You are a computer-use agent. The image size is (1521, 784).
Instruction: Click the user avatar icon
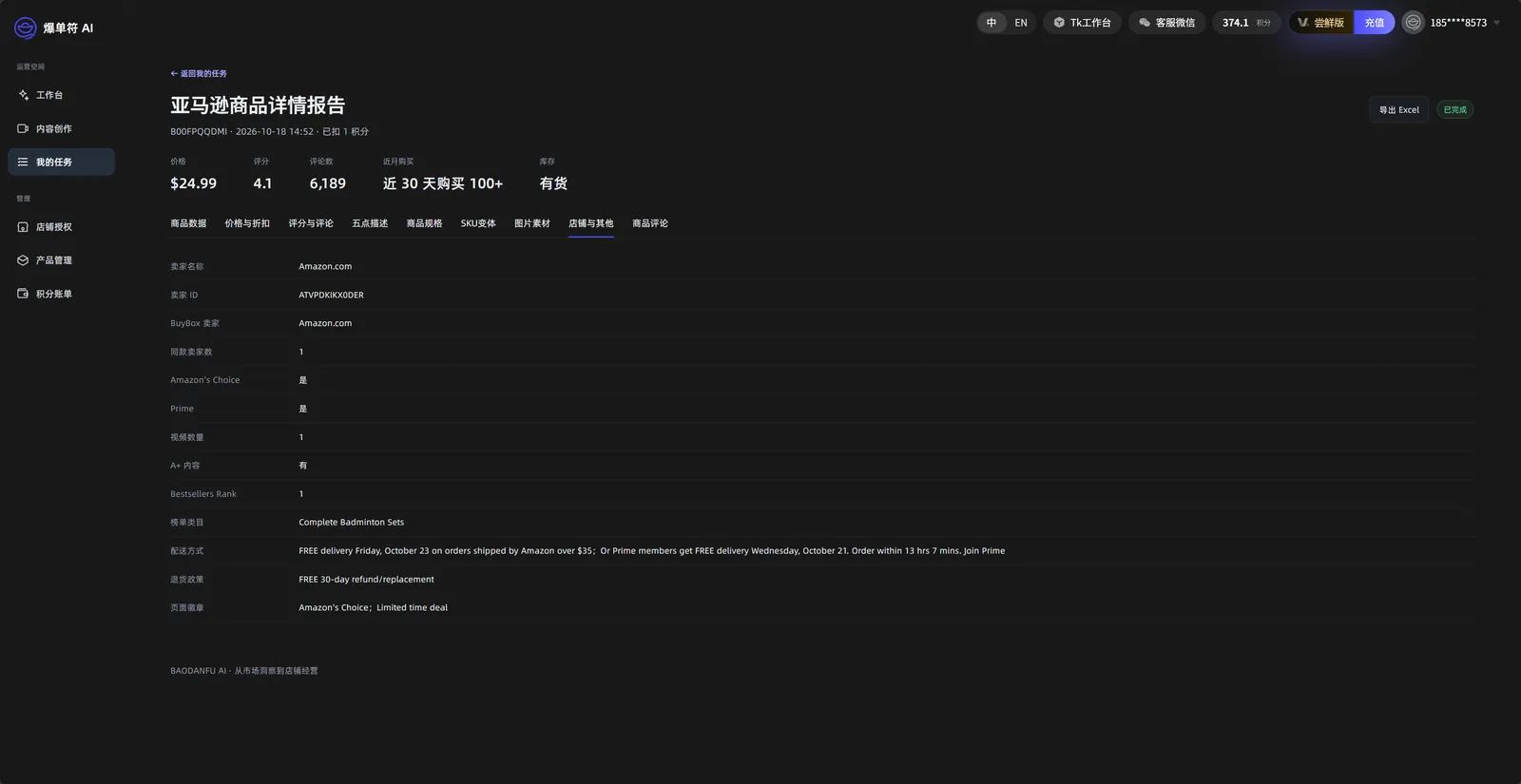(1414, 23)
